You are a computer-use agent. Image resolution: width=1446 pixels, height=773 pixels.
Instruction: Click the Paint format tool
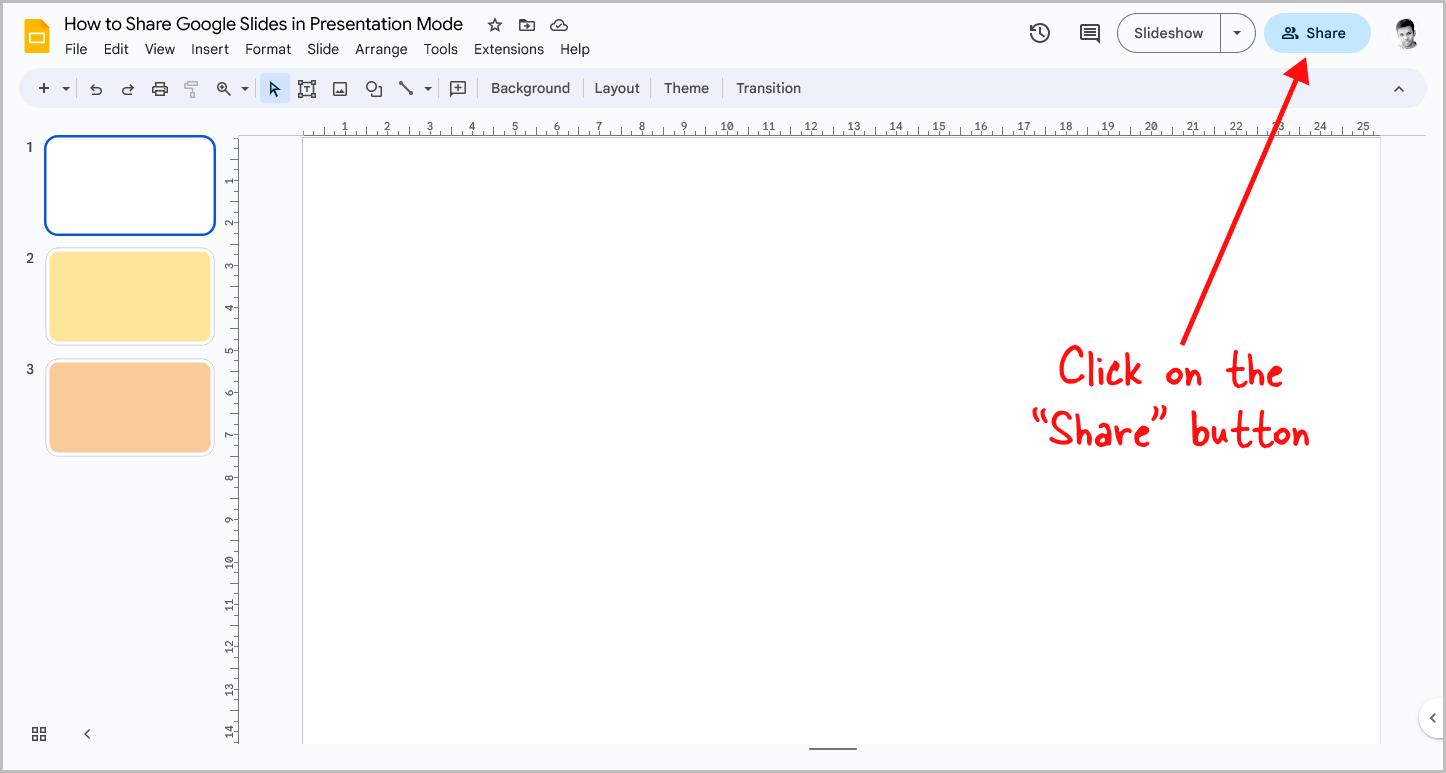point(191,88)
